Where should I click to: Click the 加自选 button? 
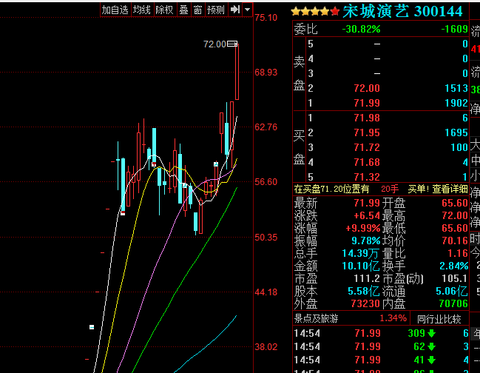pos(115,10)
